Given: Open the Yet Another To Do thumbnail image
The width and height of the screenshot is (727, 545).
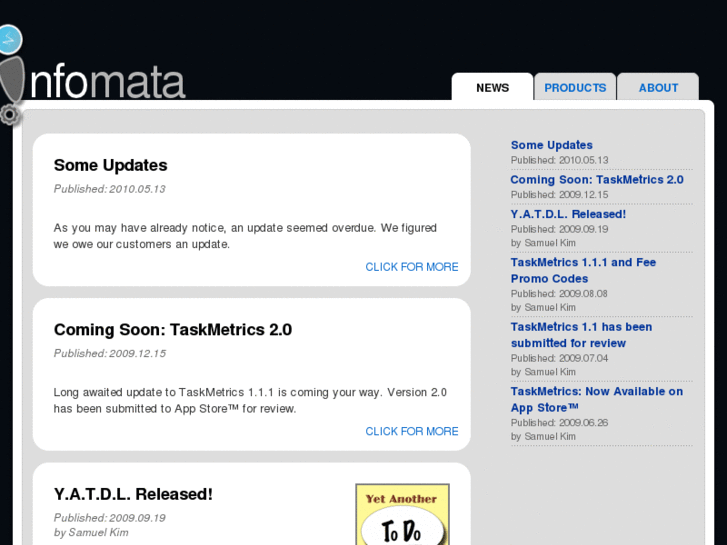Looking at the screenshot, I should pos(402,514).
